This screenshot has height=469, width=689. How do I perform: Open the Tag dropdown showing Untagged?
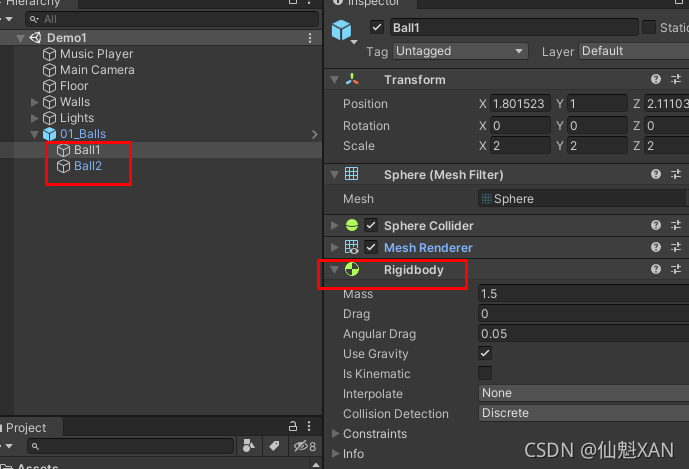point(460,51)
